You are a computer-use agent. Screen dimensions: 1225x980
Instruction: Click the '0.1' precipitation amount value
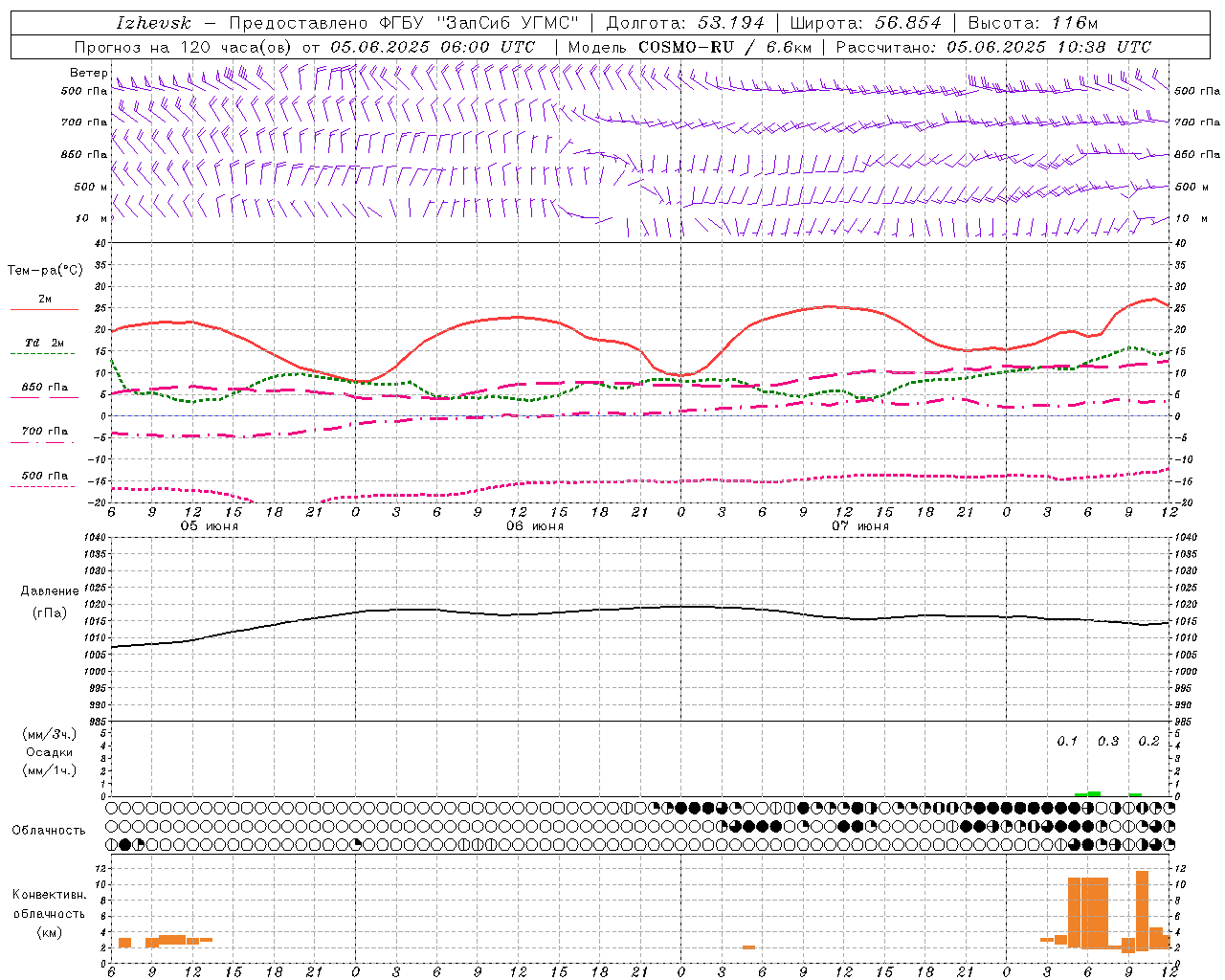[1067, 742]
